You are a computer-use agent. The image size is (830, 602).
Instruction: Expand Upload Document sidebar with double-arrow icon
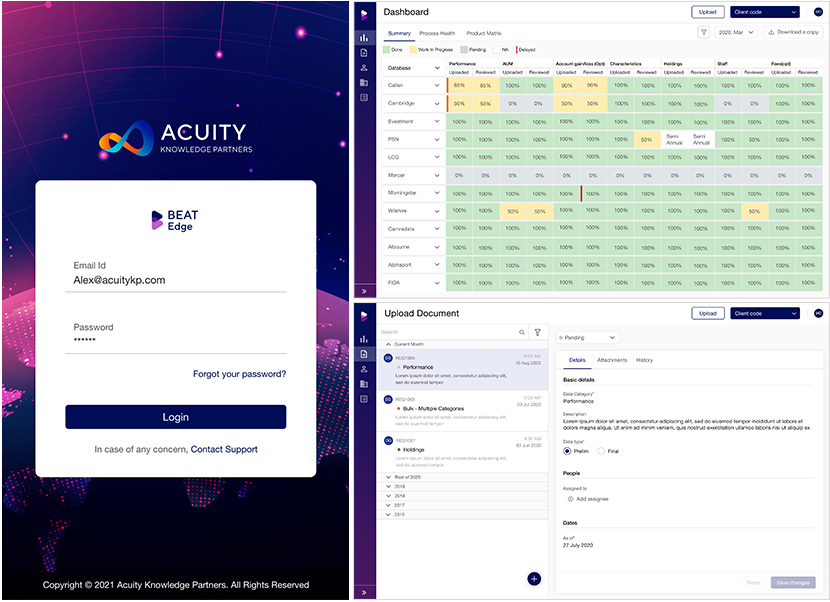[364, 592]
